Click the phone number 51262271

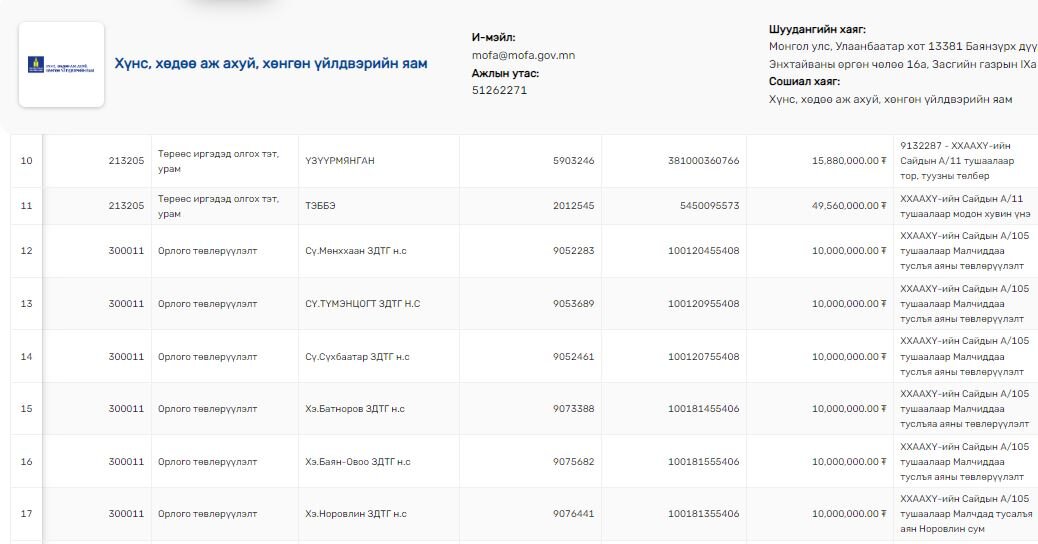tap(499, 90)
